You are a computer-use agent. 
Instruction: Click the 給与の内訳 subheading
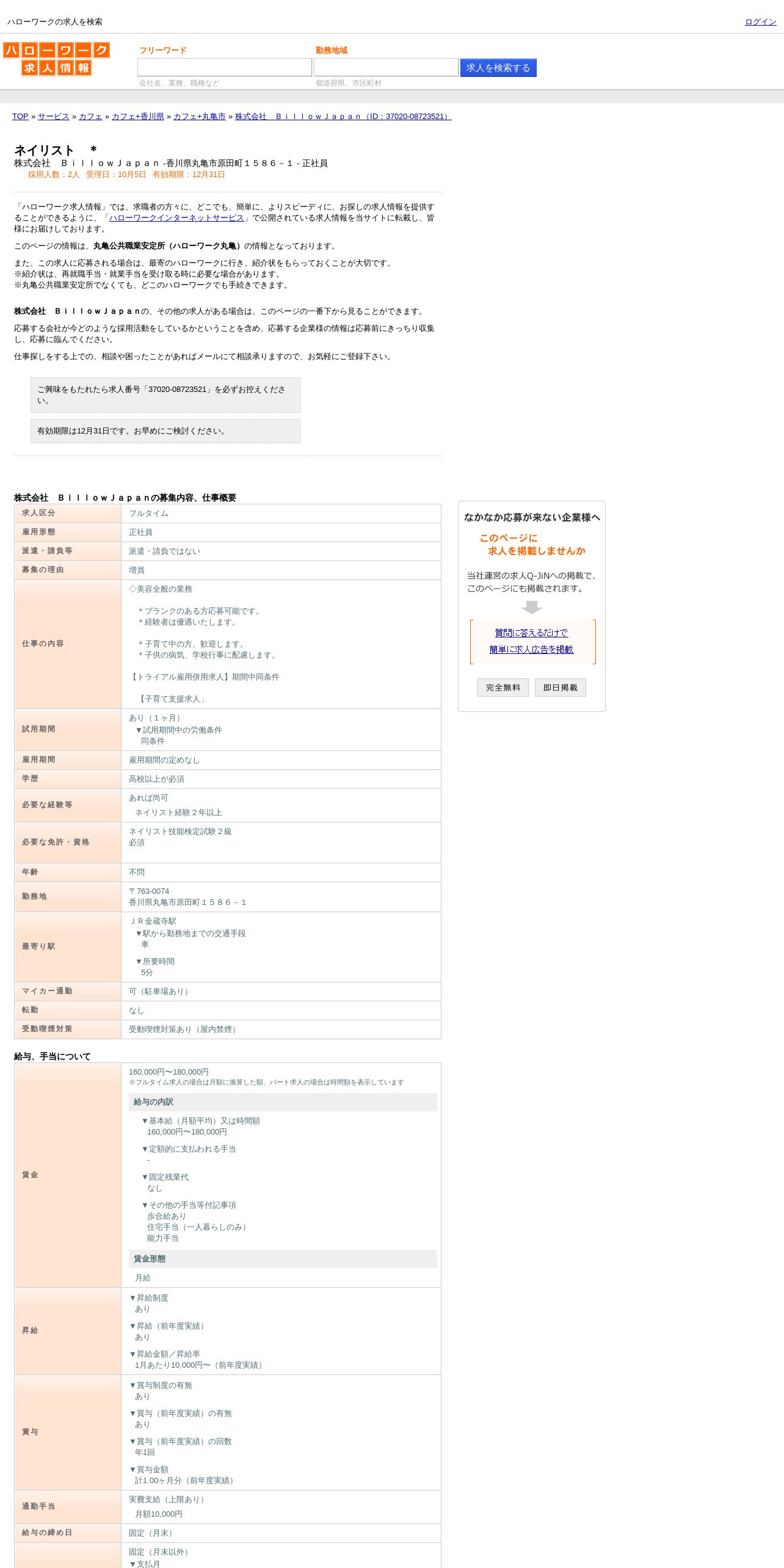tap(283, 1102)
